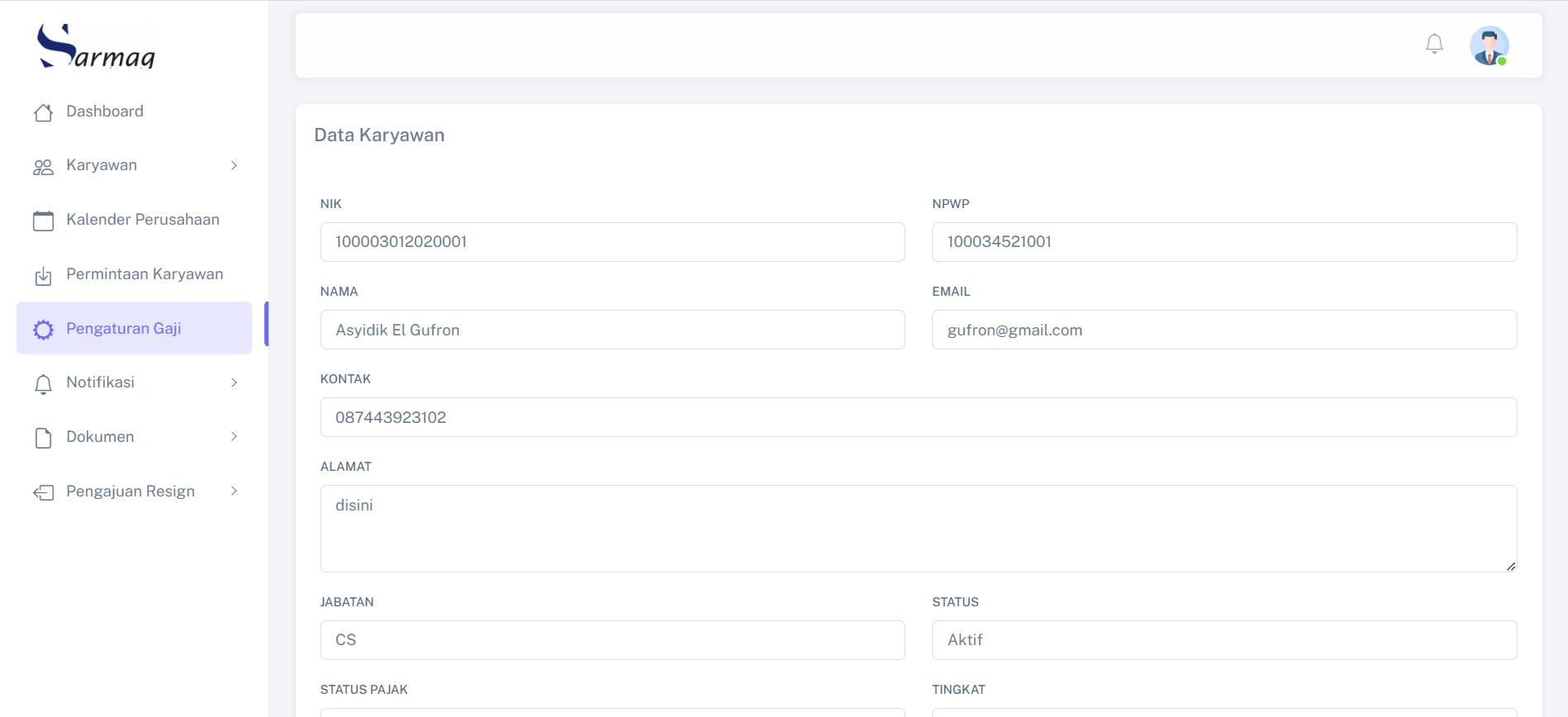Click into the Nama field

pos(612,330)
